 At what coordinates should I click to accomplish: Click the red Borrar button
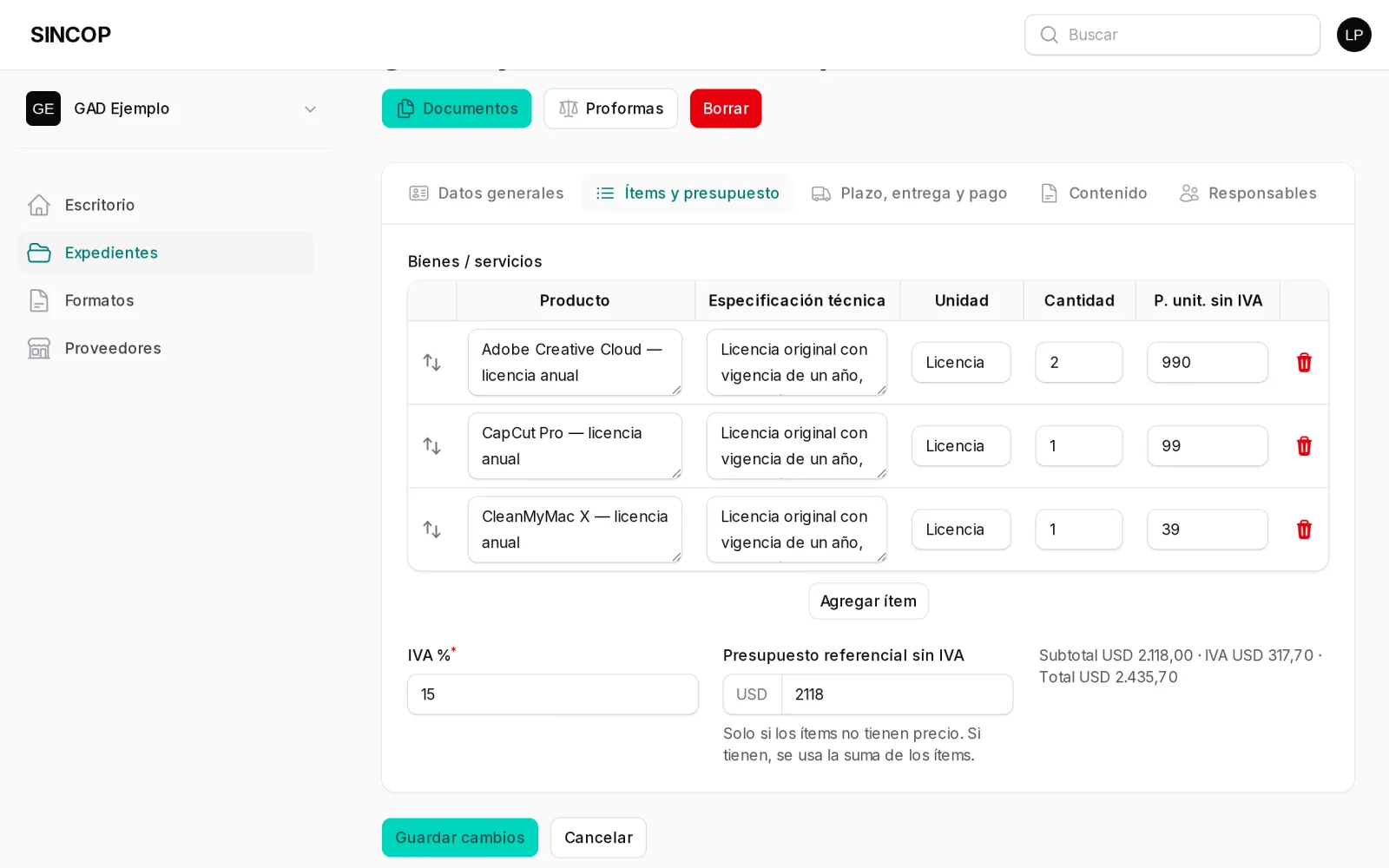726,108
